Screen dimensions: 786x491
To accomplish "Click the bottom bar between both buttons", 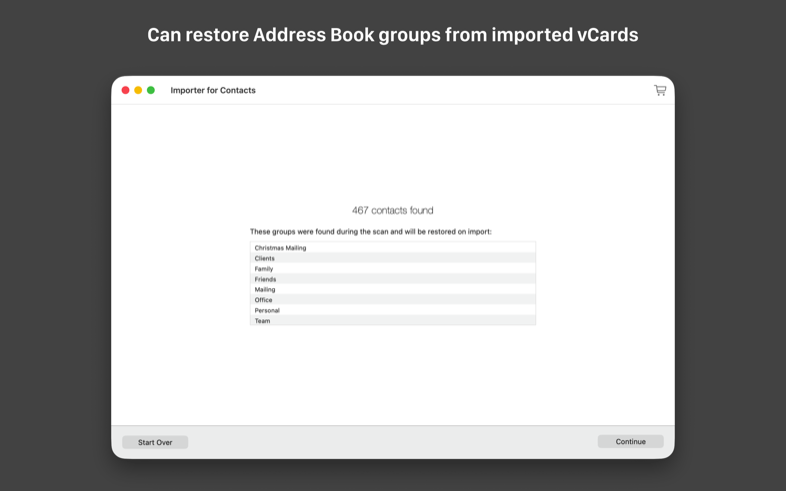I will tap(392, 442).
